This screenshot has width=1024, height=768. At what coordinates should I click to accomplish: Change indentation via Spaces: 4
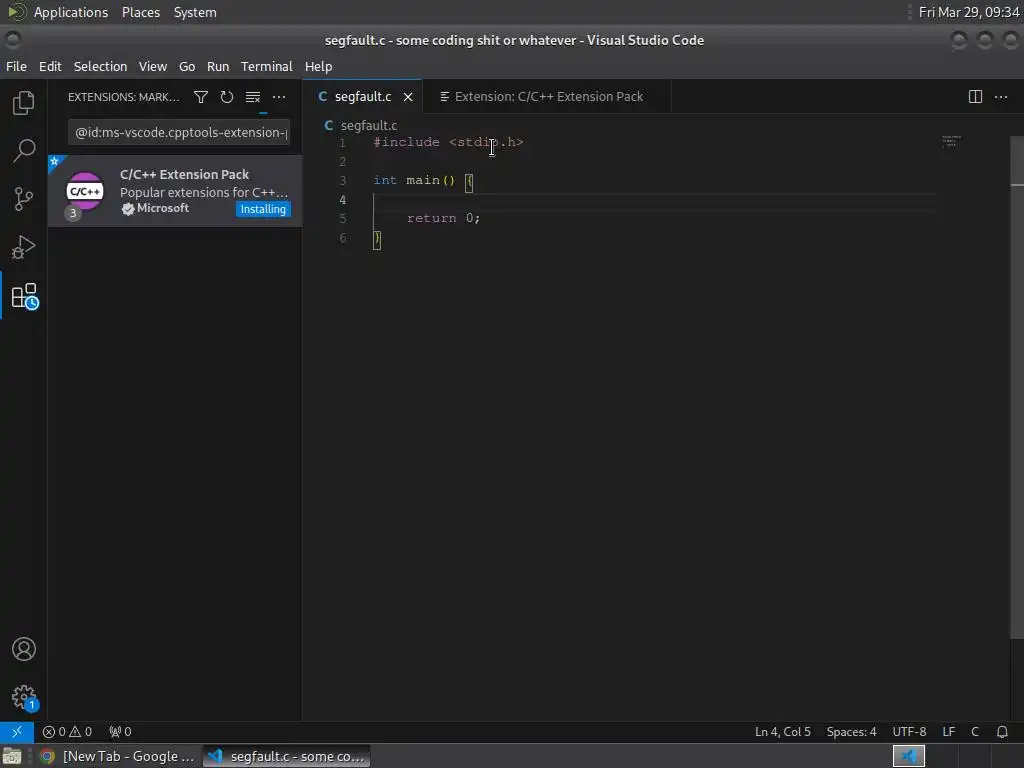tap(851, 731)
